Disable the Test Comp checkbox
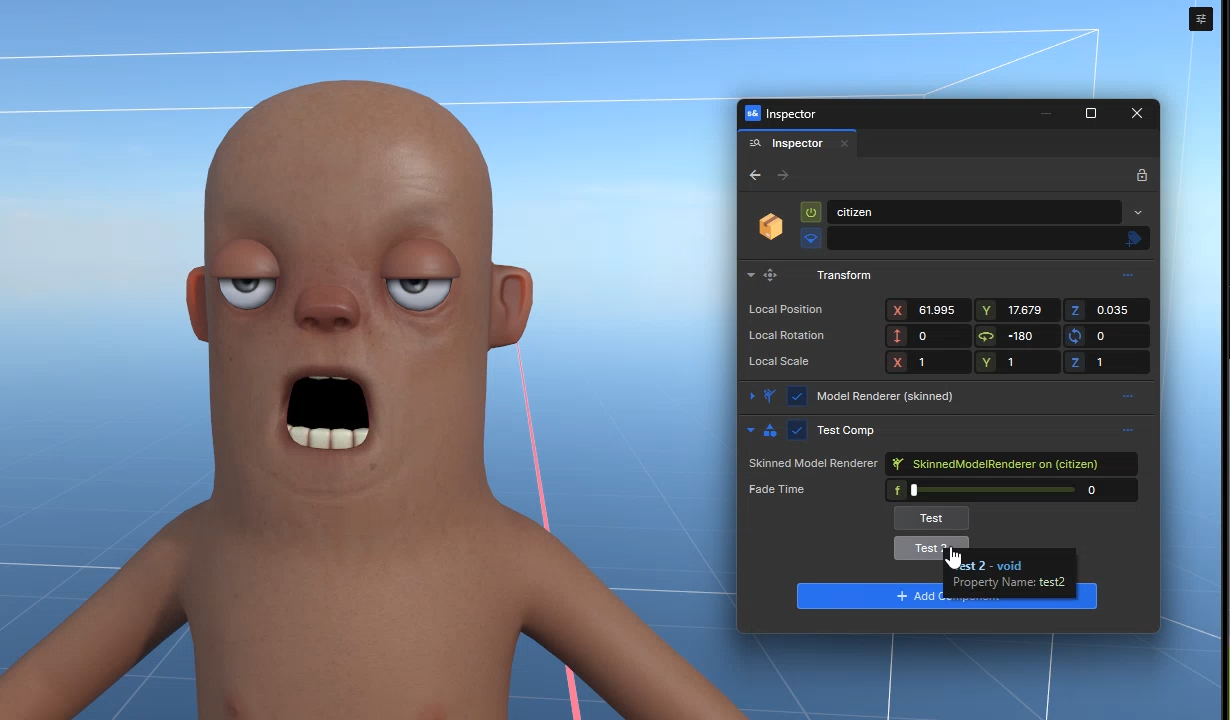Image resolution: width=1230 pixels, height=720 pixels. [797, 430]
